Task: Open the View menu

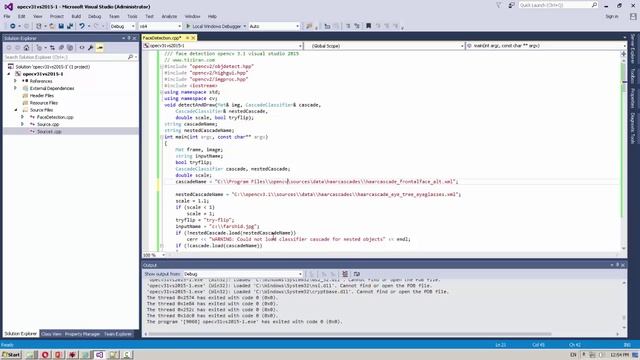Action: click(x=38, y=16)
